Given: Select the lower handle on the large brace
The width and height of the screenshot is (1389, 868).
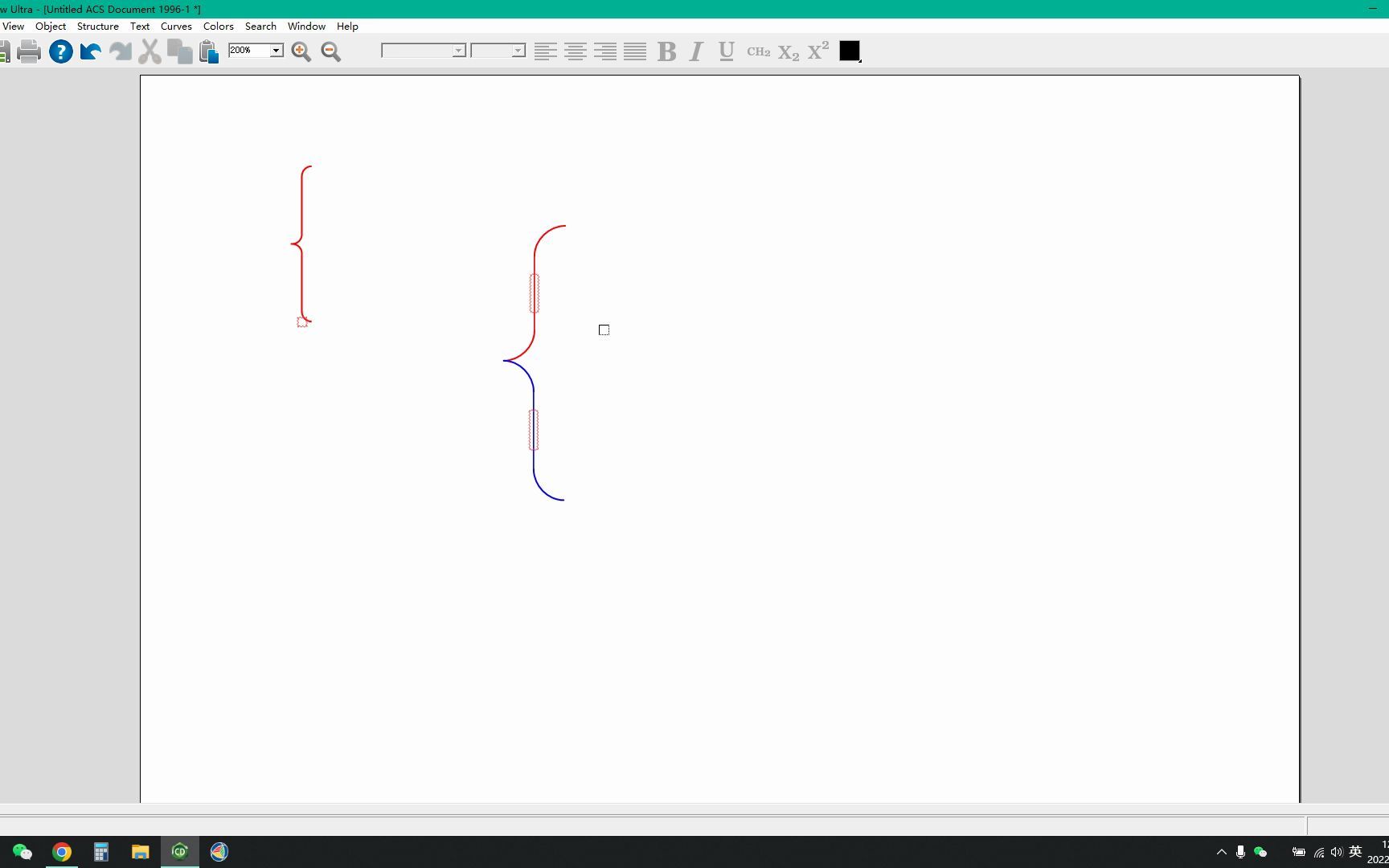Looking at the screenshot, I should click(x=533, y=430).
